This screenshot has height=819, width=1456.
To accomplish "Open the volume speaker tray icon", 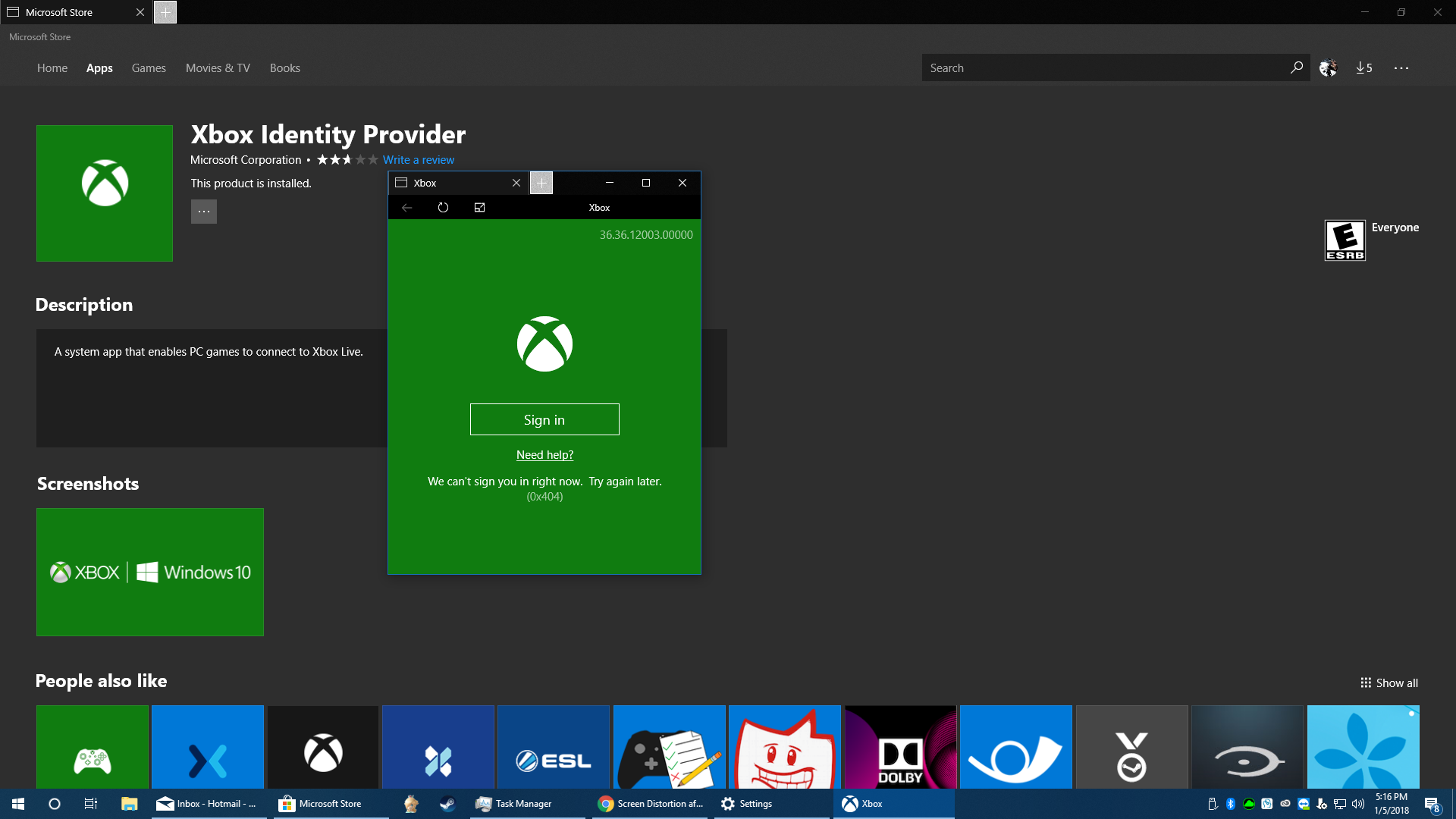I will tap(1358, 804).
